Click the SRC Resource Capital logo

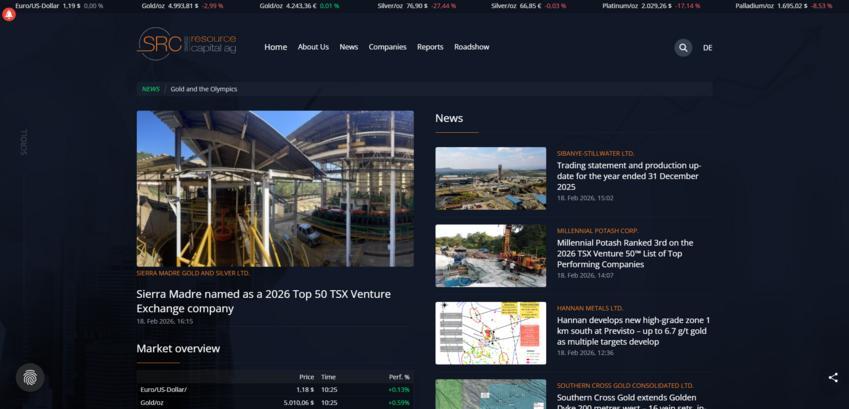pyautogui.click(x=187, y=43)
